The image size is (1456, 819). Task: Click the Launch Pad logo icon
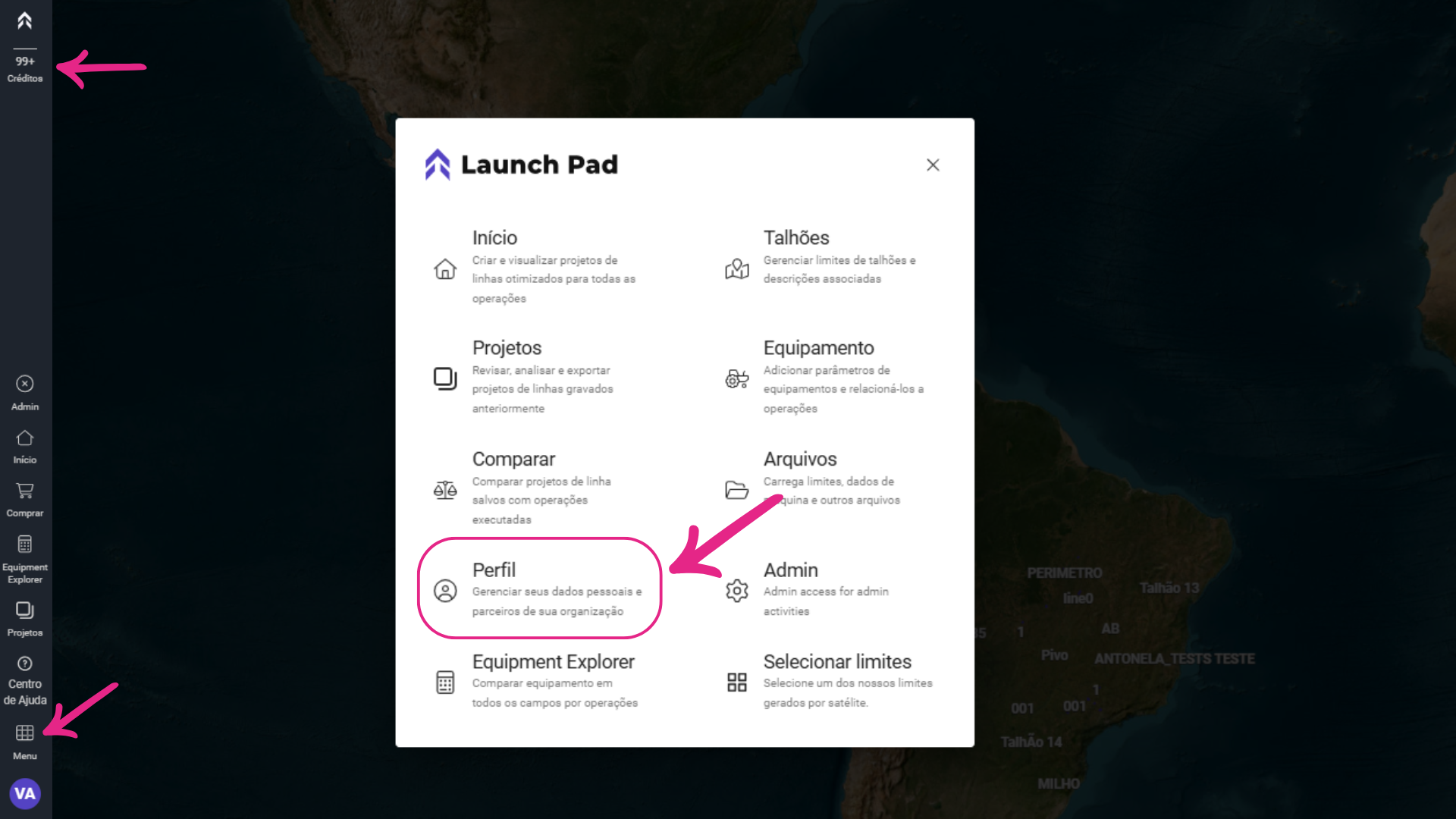(x=438, y=165)
